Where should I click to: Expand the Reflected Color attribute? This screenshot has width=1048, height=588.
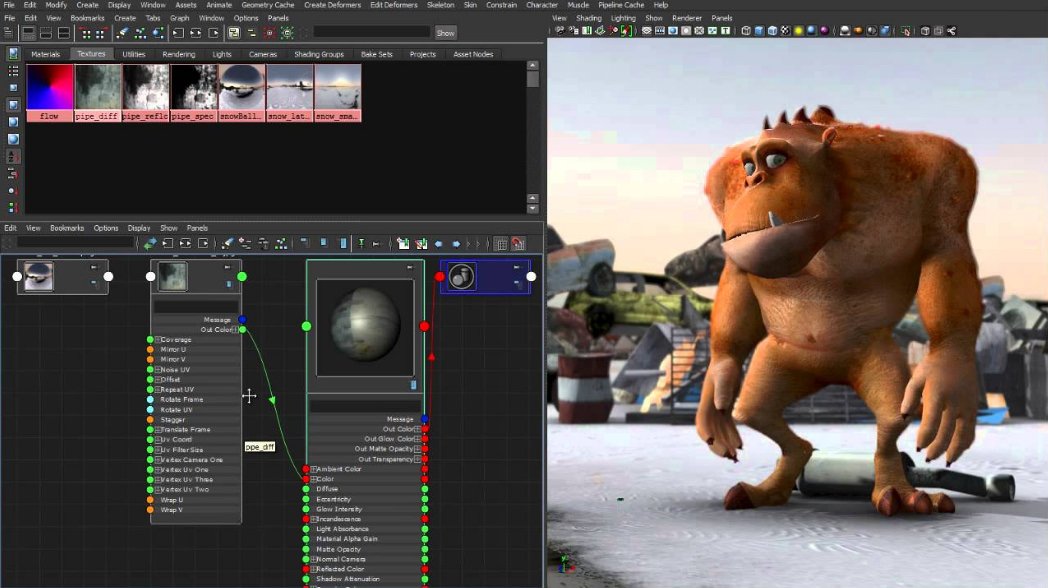[313, 569]
